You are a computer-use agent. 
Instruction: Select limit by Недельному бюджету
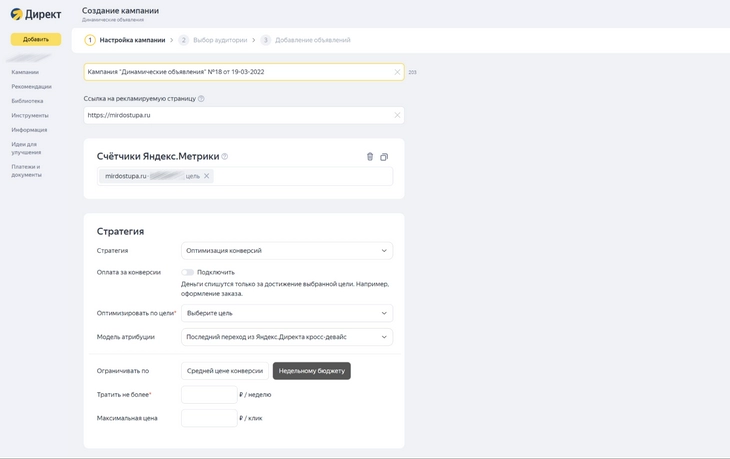pos(311,371)
